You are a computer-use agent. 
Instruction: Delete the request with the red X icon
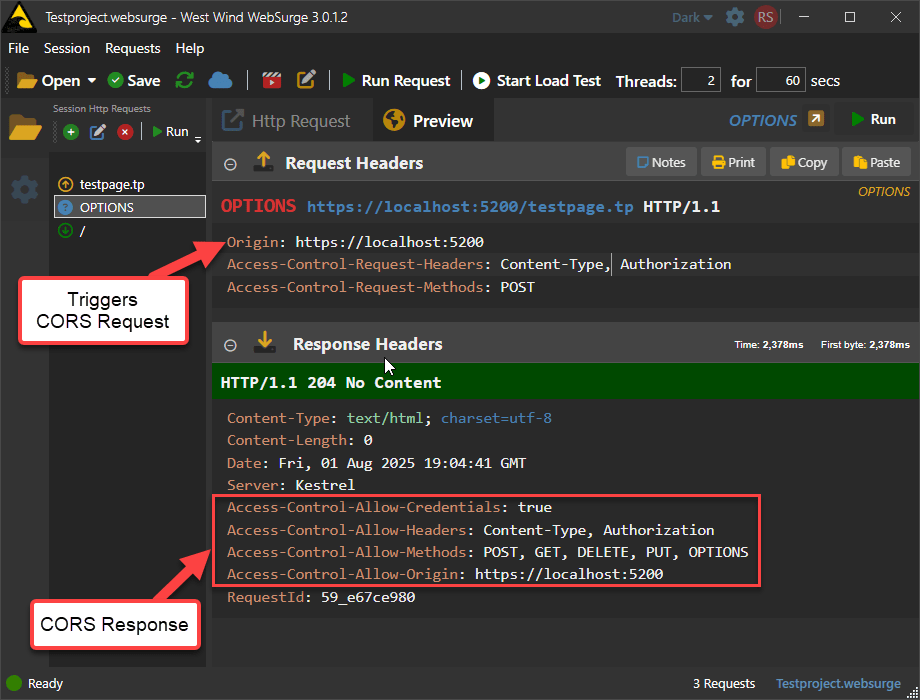125,132
